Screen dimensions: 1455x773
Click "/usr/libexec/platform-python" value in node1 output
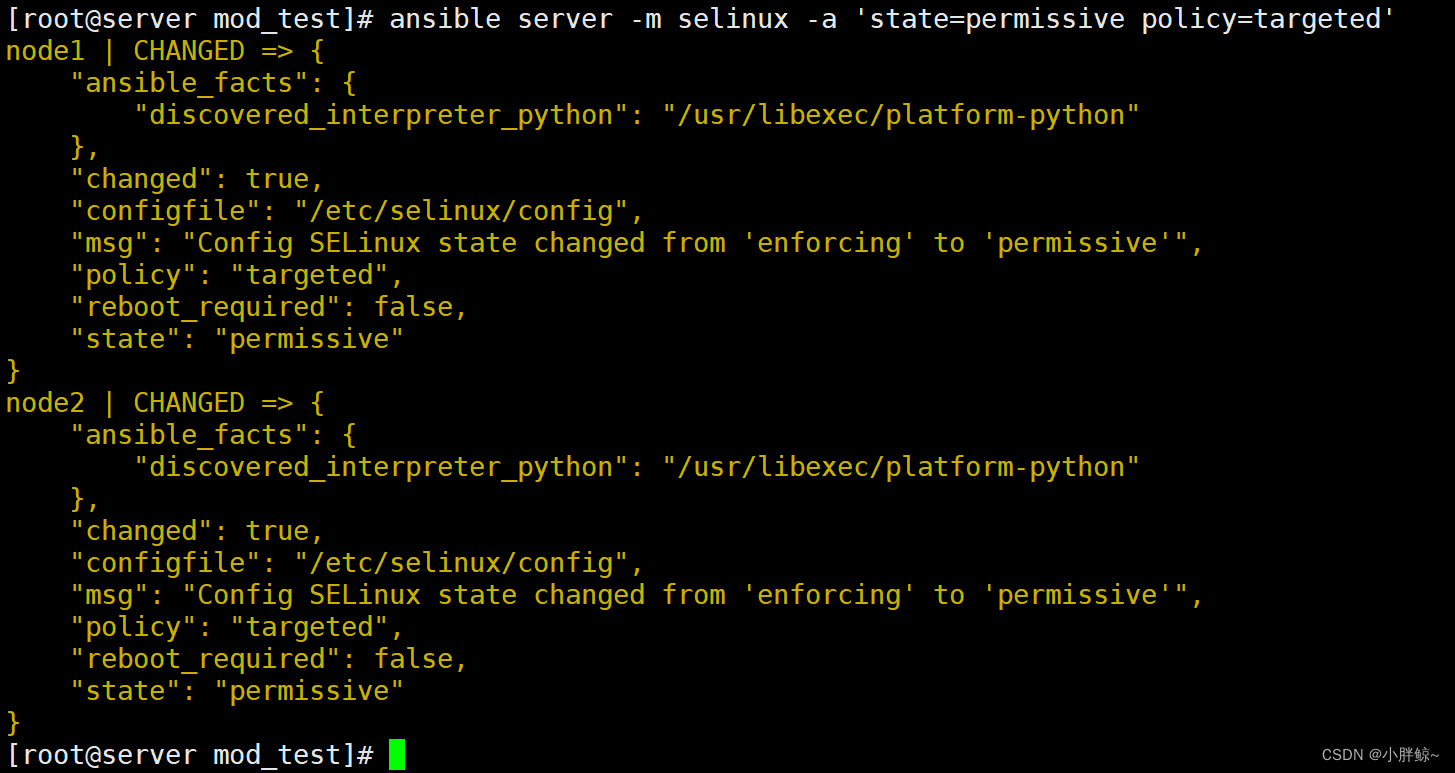(901, 115)
